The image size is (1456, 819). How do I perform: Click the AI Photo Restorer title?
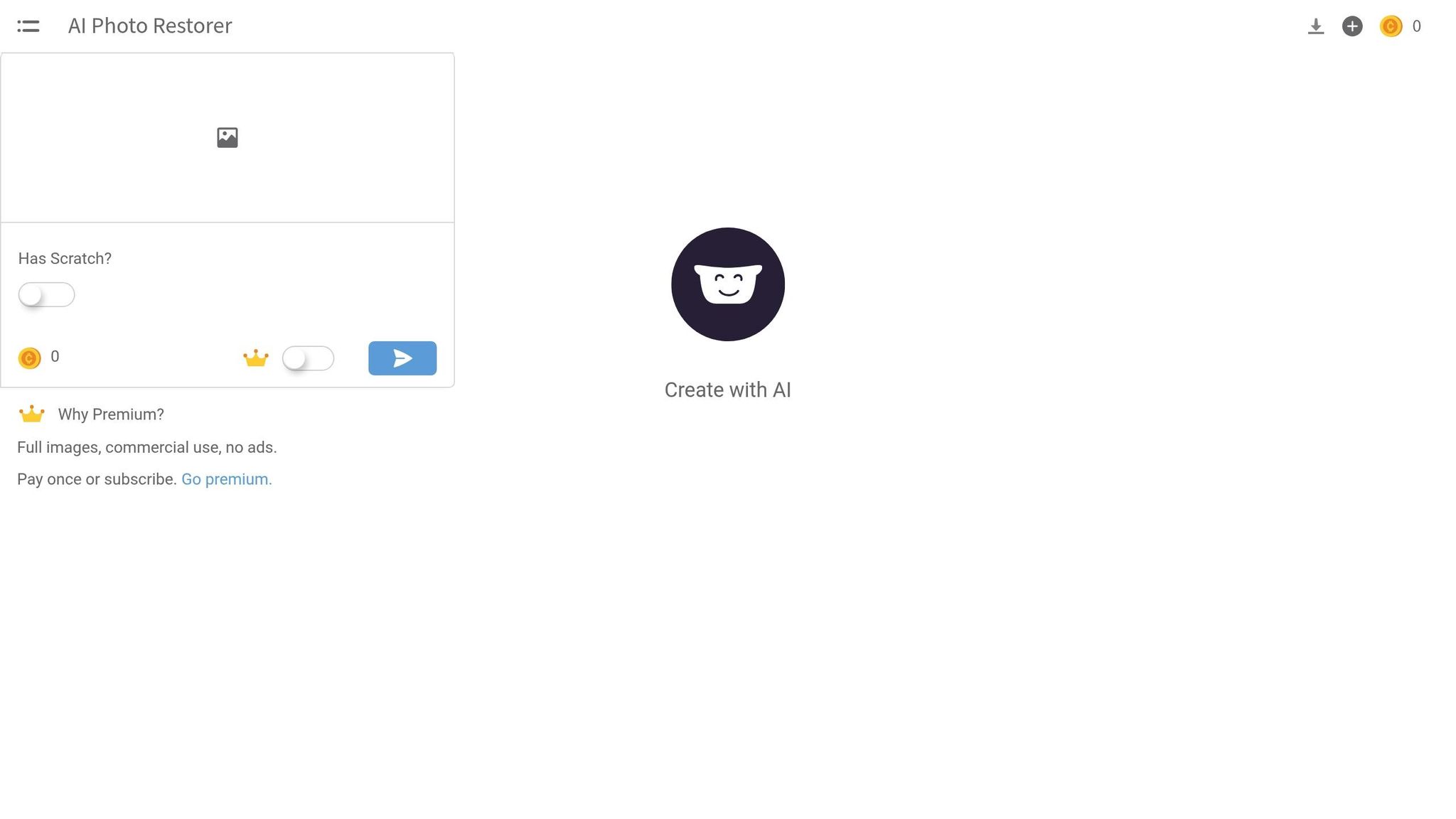pos(150,26)
